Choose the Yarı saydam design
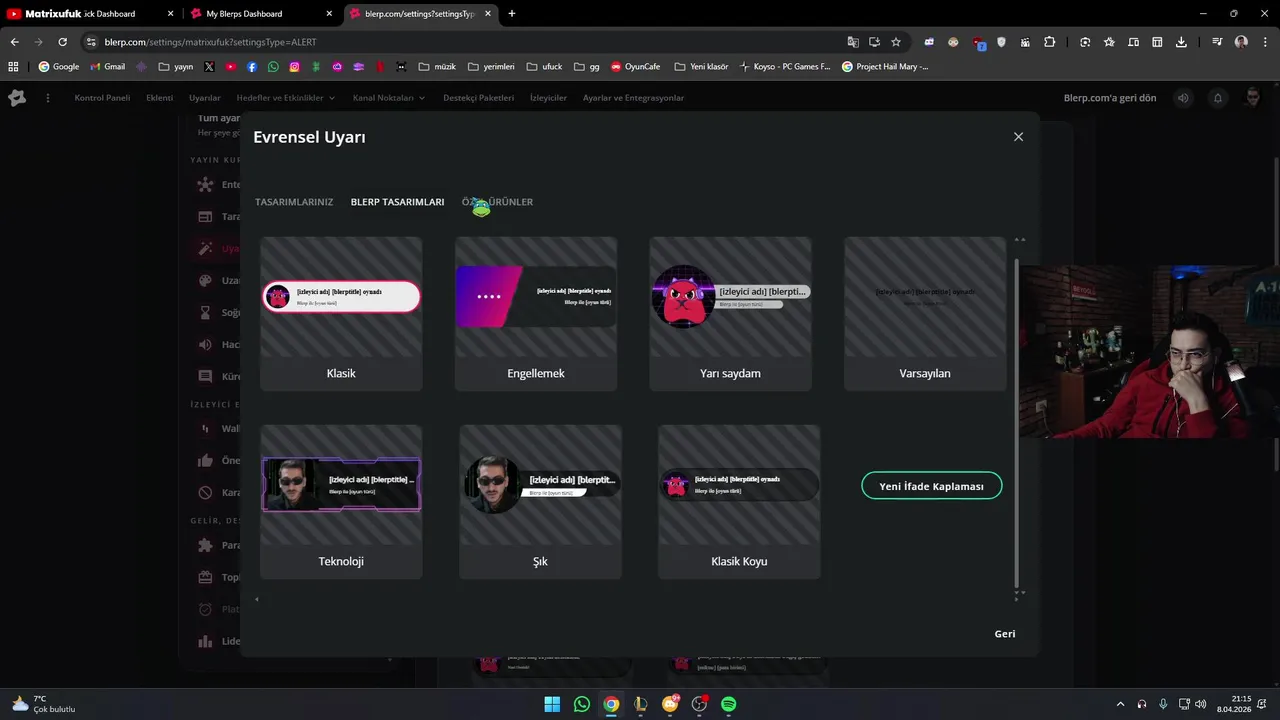 coord(730,314)
